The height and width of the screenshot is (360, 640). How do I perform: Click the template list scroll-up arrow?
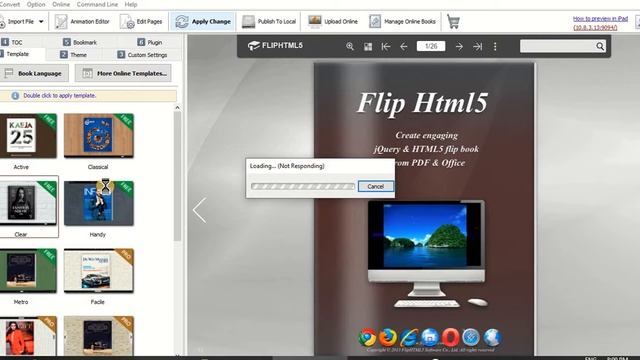[x=177, y=108]
